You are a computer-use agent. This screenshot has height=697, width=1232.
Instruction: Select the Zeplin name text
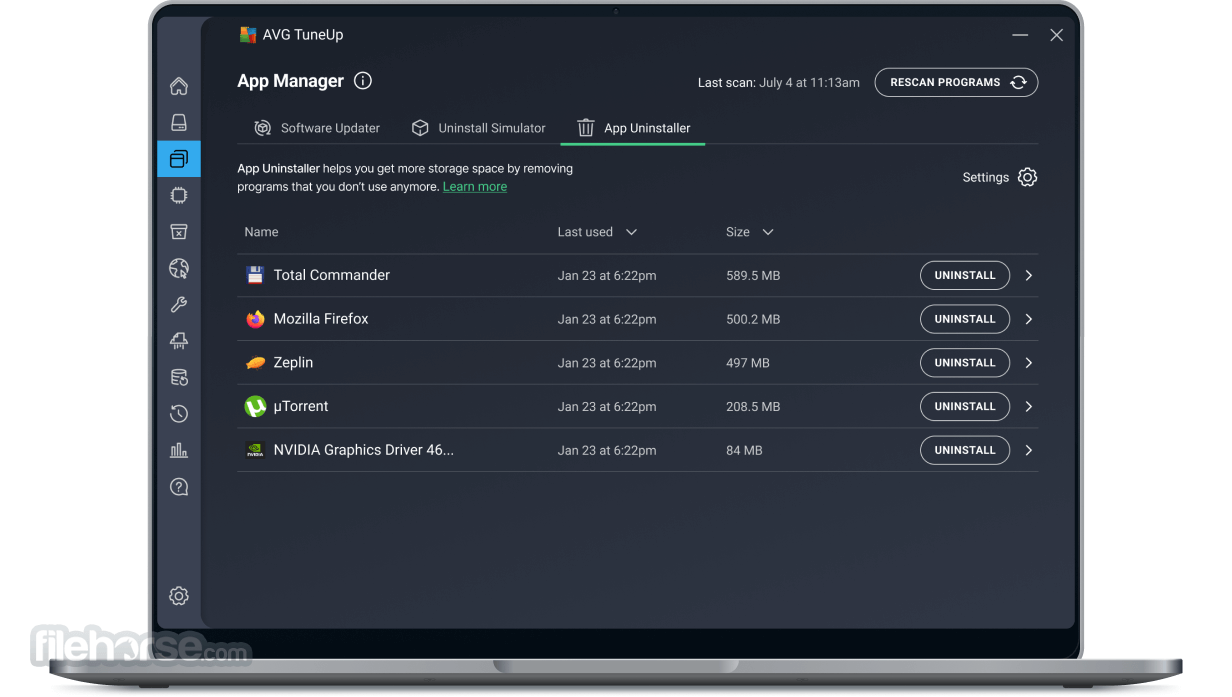coord(293,363)
